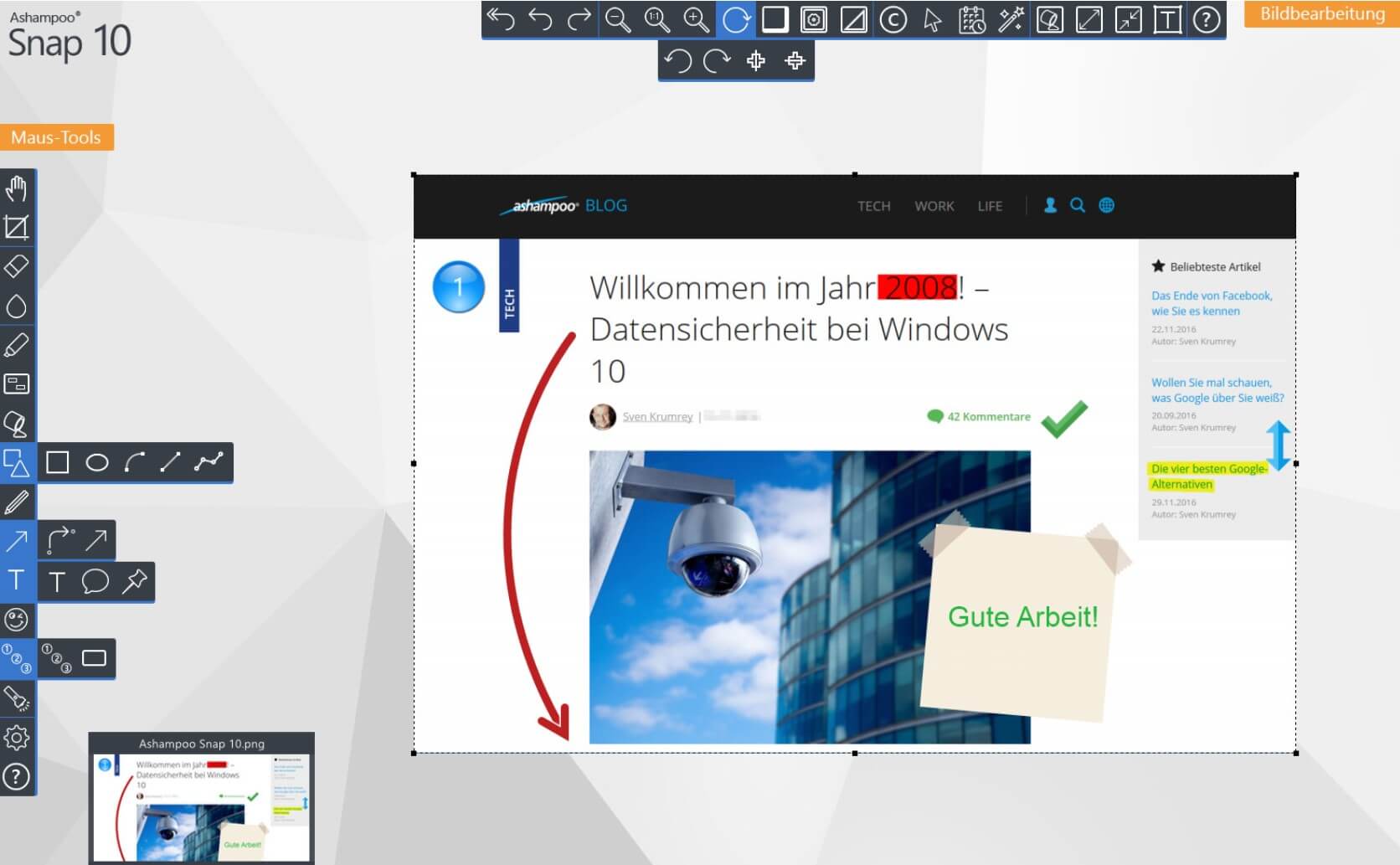The height and width of the screenshot is (865, 1400).
Task: Rotate the image clockwise
Action: point(717,60)
